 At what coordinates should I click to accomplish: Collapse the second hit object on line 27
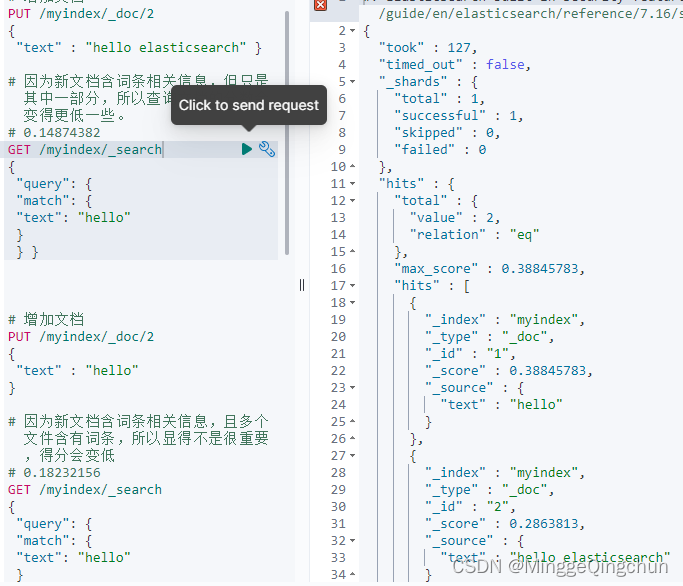[352, 456]
